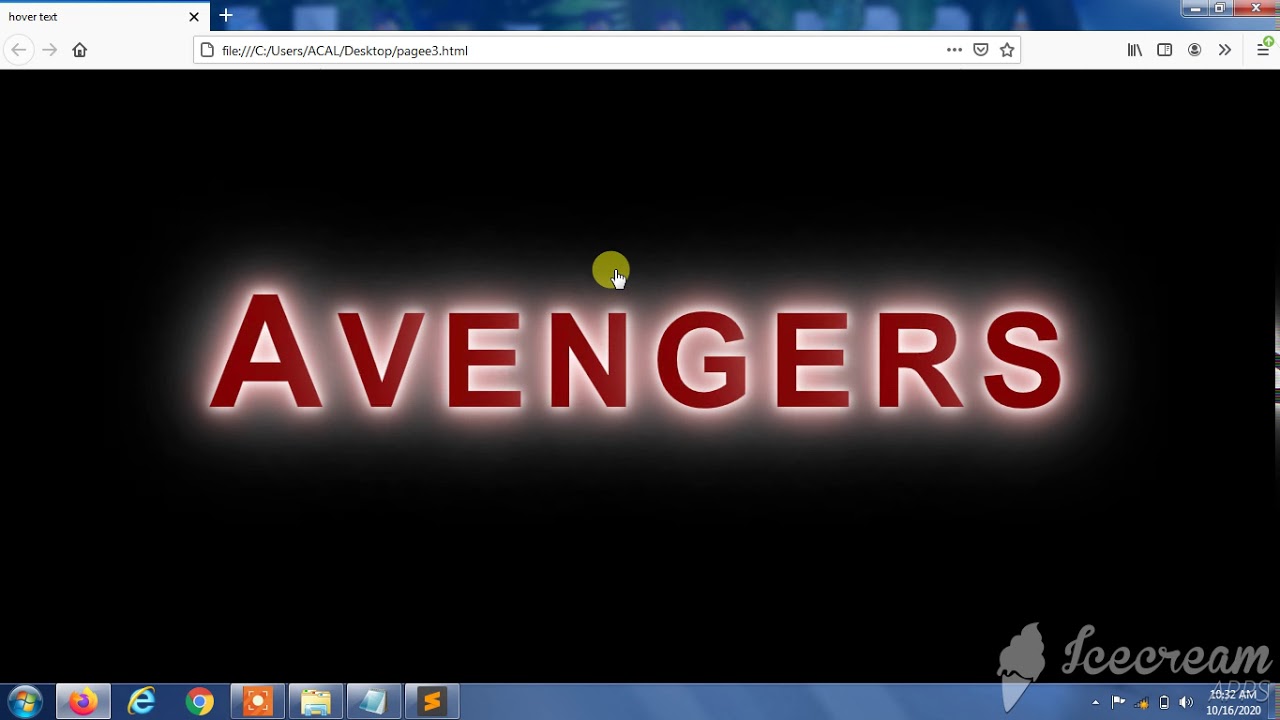
Task: Toggle the sidebar view
Action: pyautogui.click(x=1165, y=50)
